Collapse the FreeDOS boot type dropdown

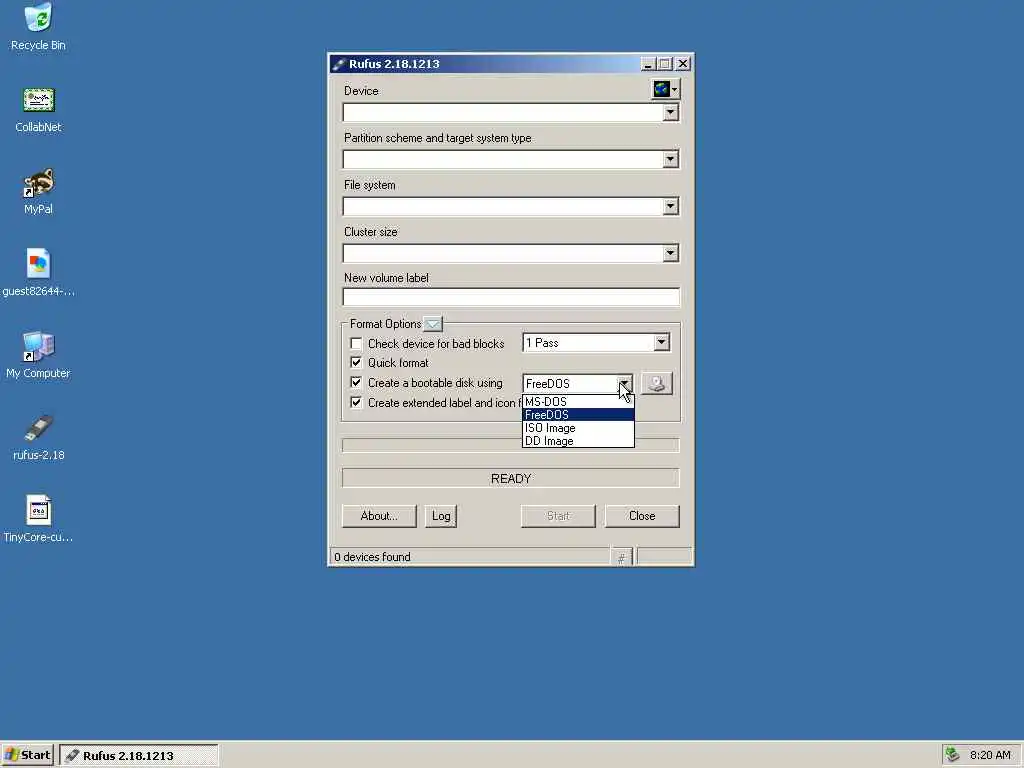click(x=624, y=383)
